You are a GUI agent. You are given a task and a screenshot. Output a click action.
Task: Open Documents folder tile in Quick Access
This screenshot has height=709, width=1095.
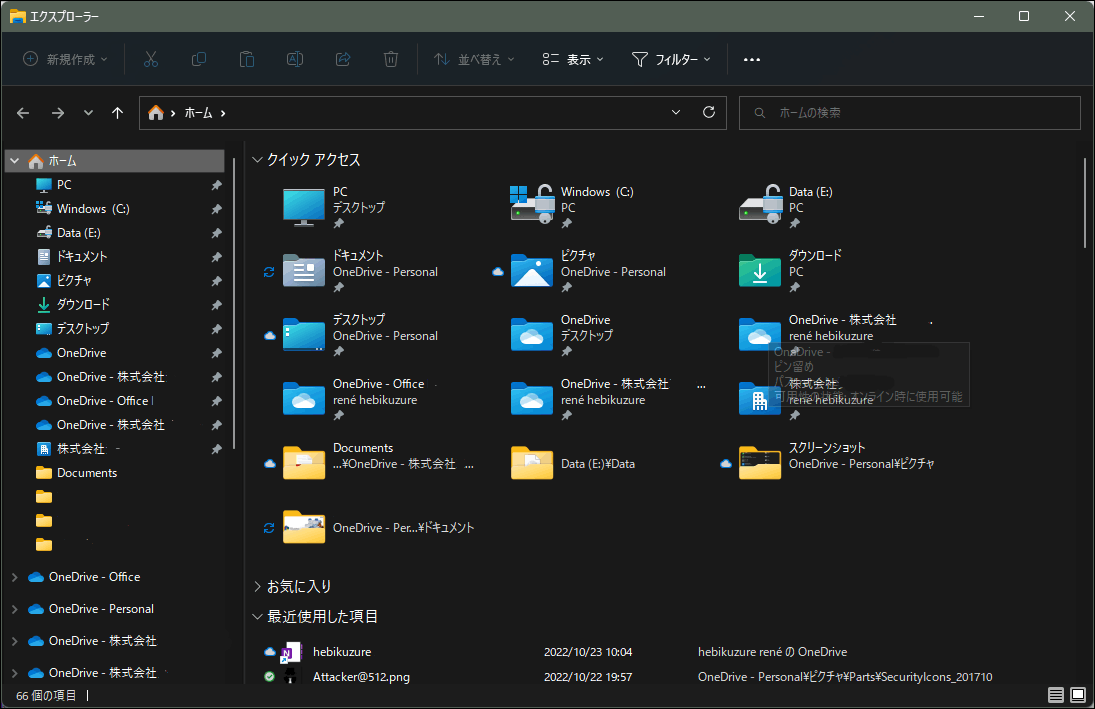(378, 463)
